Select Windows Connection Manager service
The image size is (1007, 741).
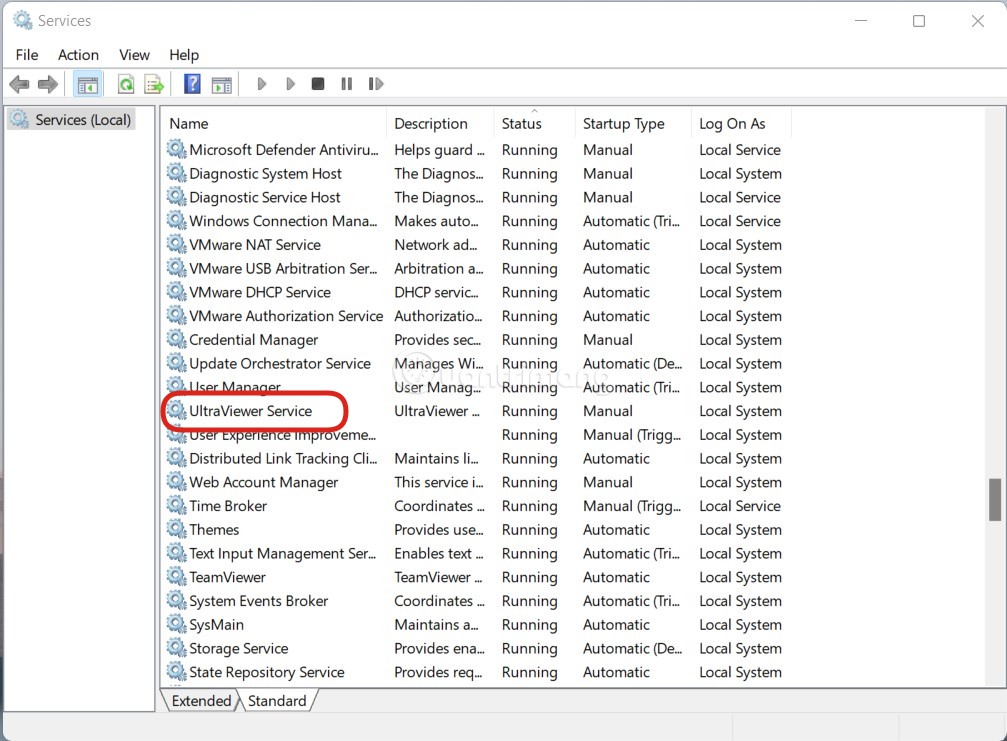(475, 221)
